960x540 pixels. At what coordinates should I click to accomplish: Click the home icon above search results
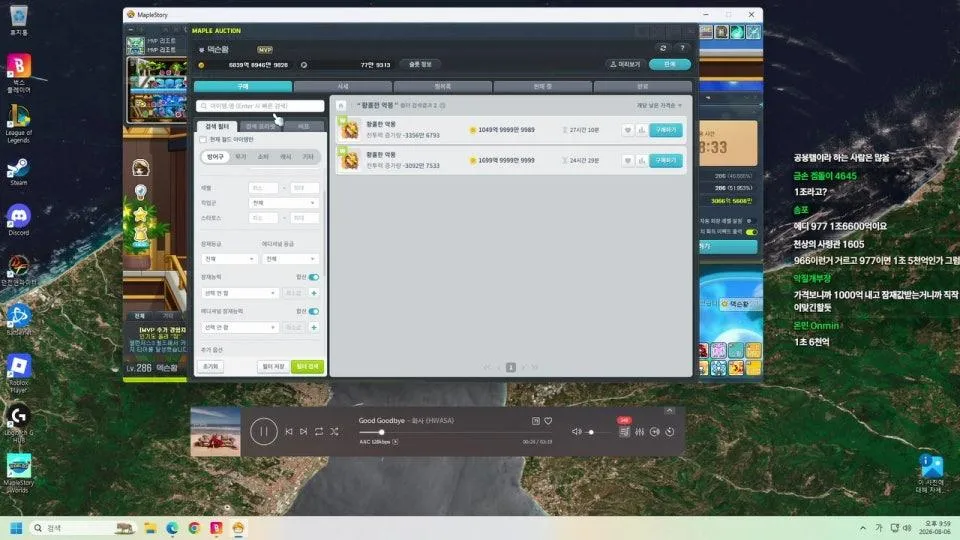pyautogui.click(x=342, y=105)
